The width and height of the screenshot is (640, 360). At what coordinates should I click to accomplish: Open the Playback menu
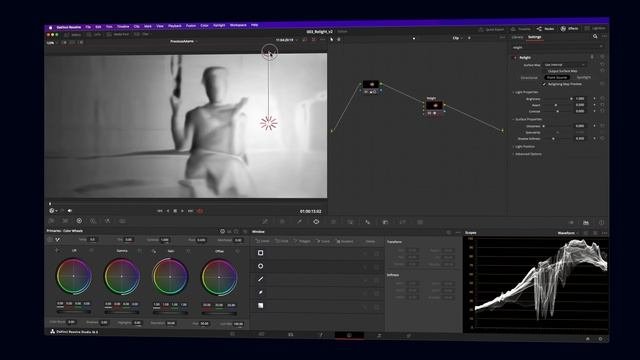pyautogui.click(x=175, y=26)
